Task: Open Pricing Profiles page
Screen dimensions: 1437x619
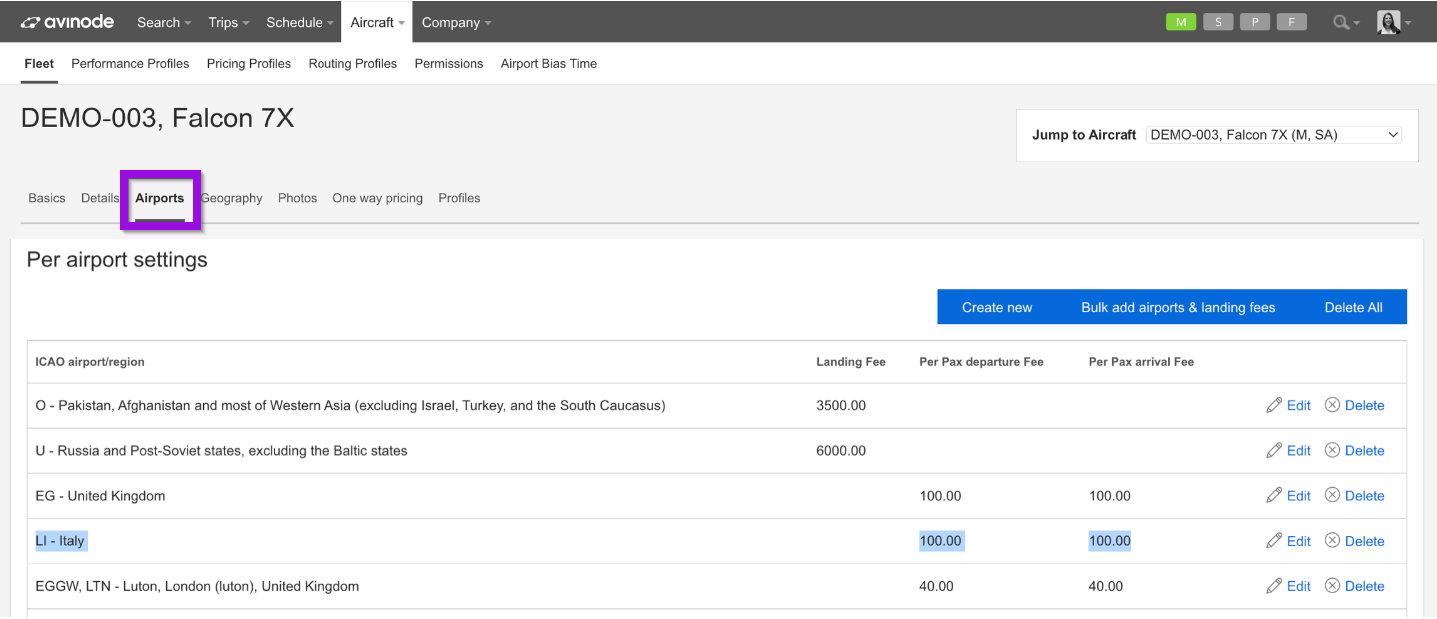Action: click(x=249, y=63)
